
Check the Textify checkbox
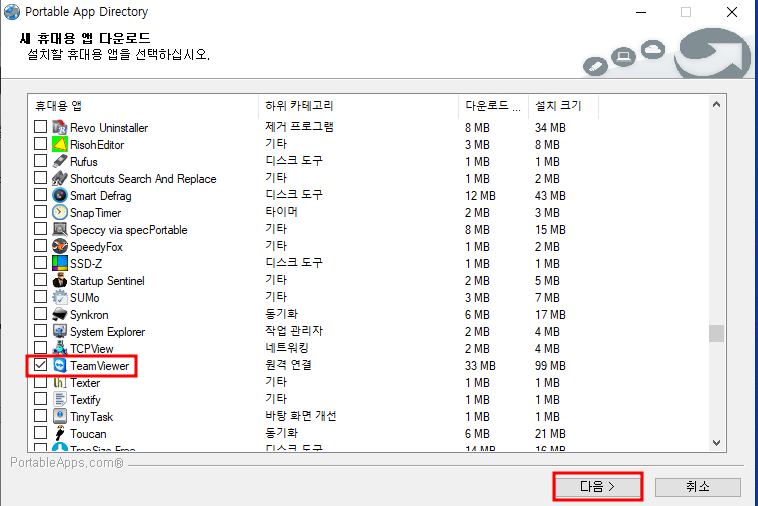click(x=41, y=399)
